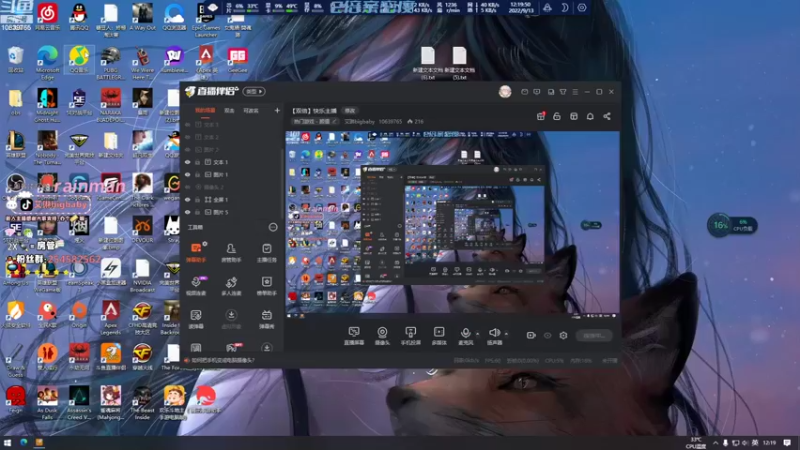The height and width of the screenshot is (450, 800).
Task: Open the 主播任务 tool
Action: (266, 252)
